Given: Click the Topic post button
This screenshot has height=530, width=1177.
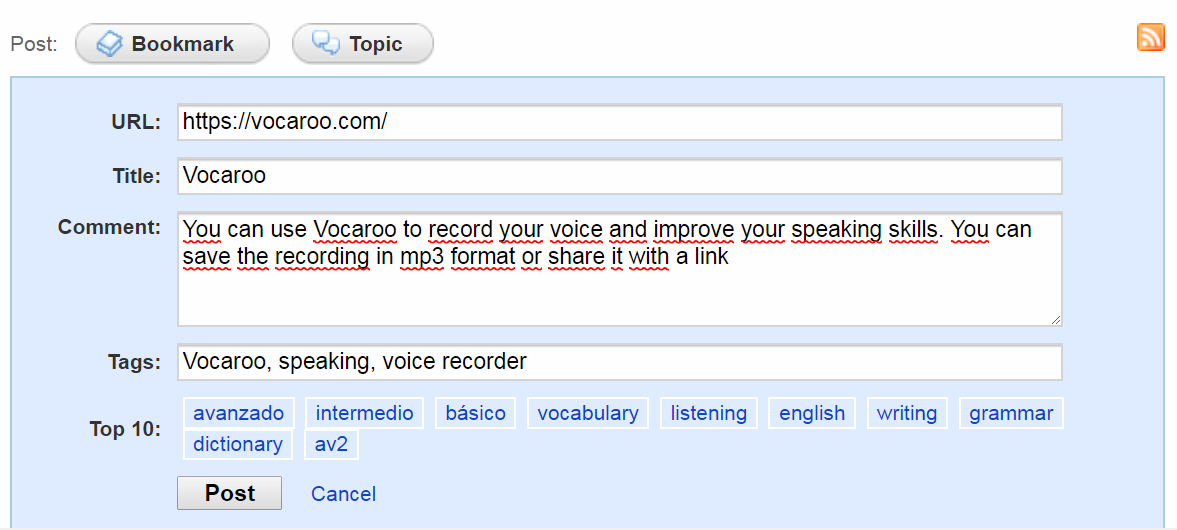Looking at the screenshot, I should pos(362,44).
